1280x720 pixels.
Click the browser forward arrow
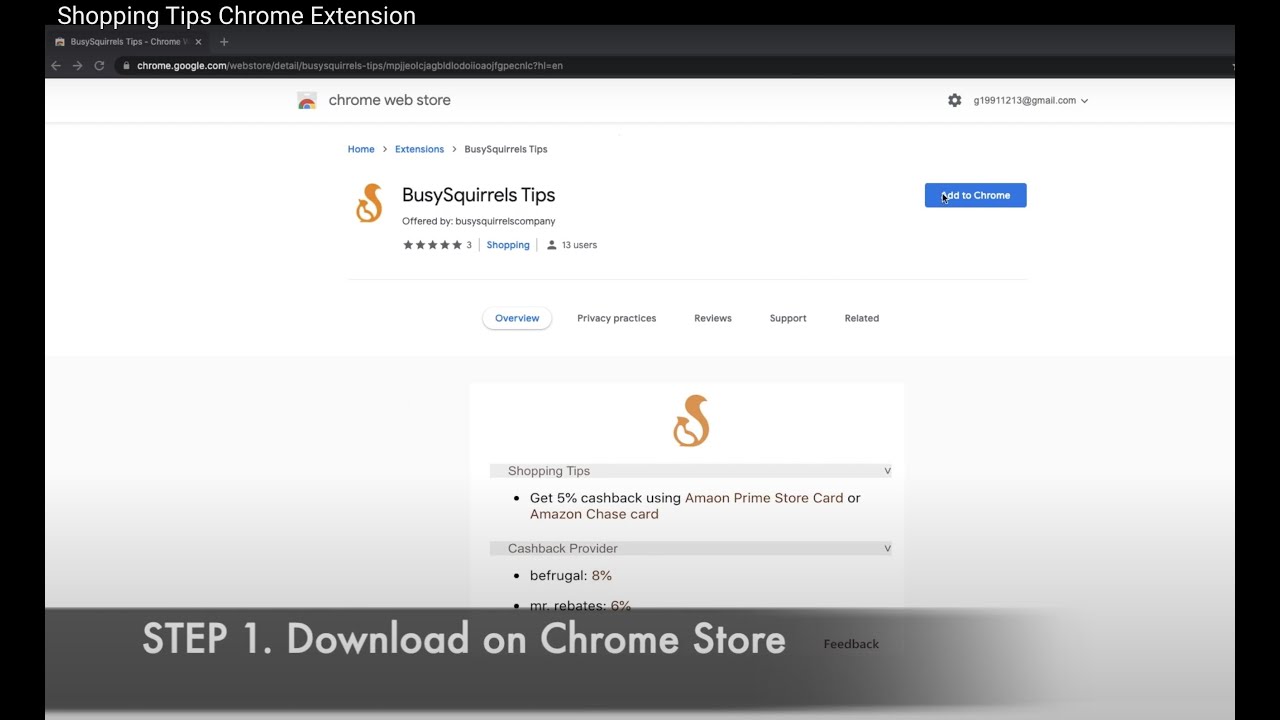(77, 66)
